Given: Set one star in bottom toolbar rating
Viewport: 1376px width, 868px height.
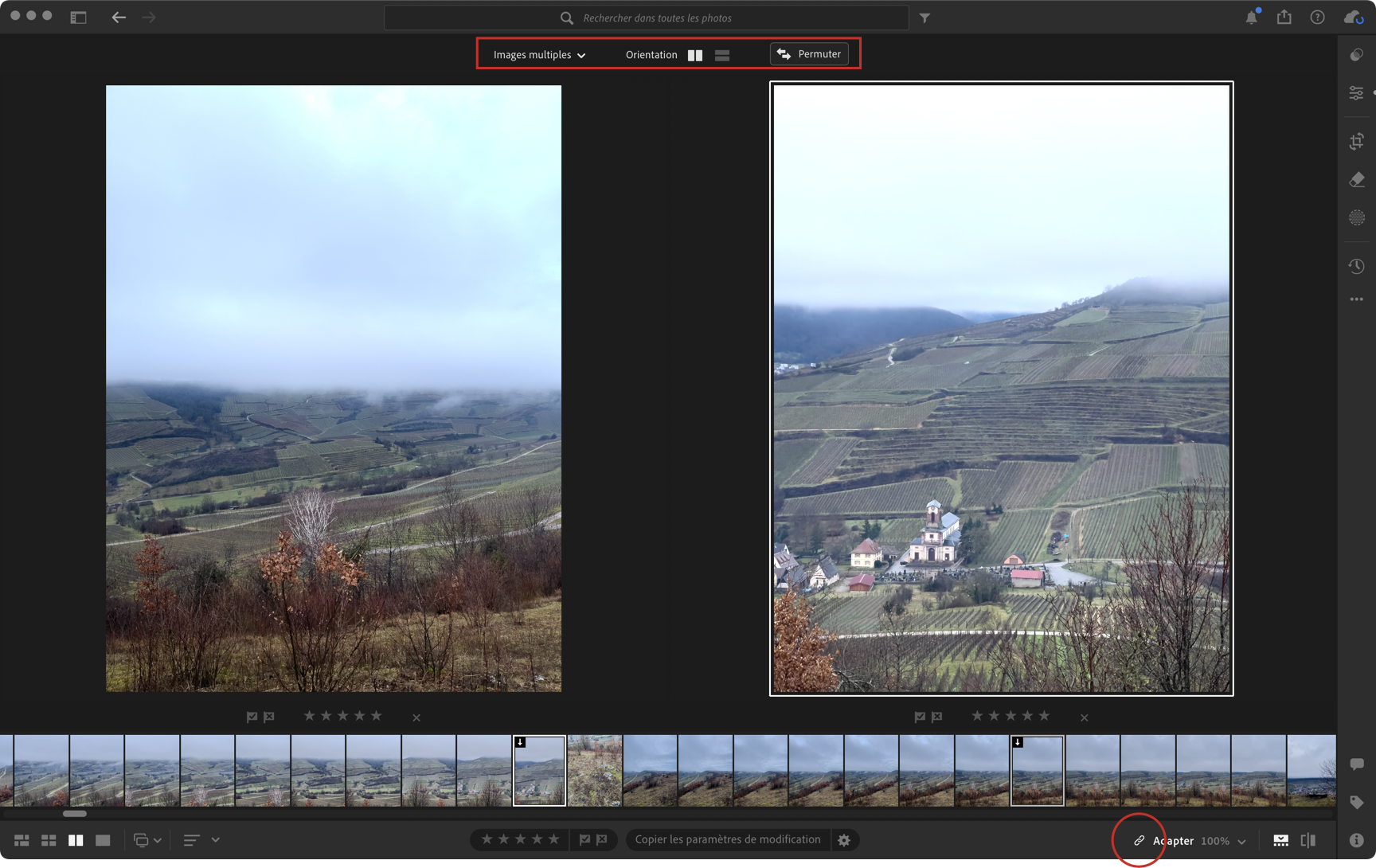Looking at the screenshot, I should pyautogui.click(x=487, y=839).
